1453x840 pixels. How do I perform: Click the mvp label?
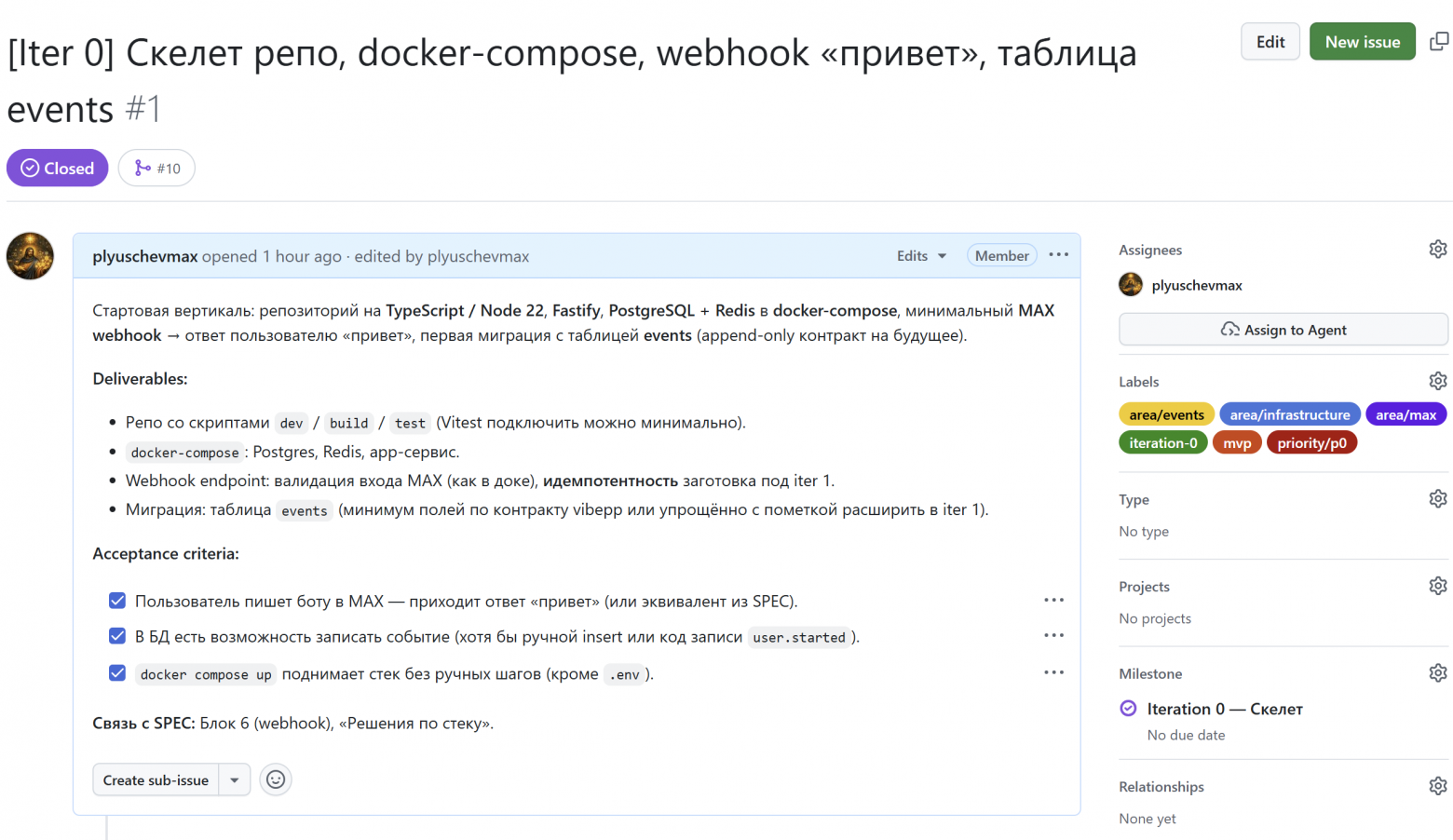[1237, 442]
